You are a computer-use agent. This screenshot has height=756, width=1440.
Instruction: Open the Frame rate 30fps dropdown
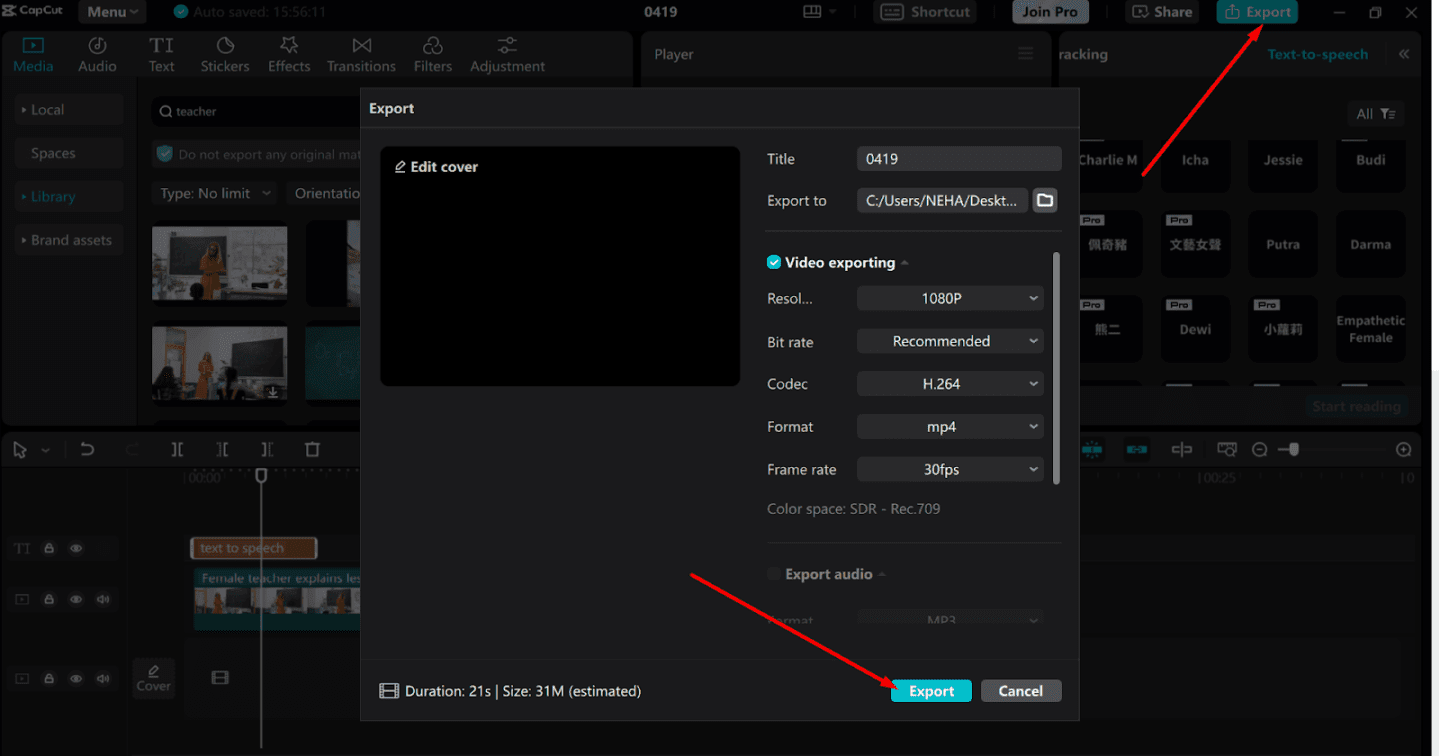(x=950, y=469)
